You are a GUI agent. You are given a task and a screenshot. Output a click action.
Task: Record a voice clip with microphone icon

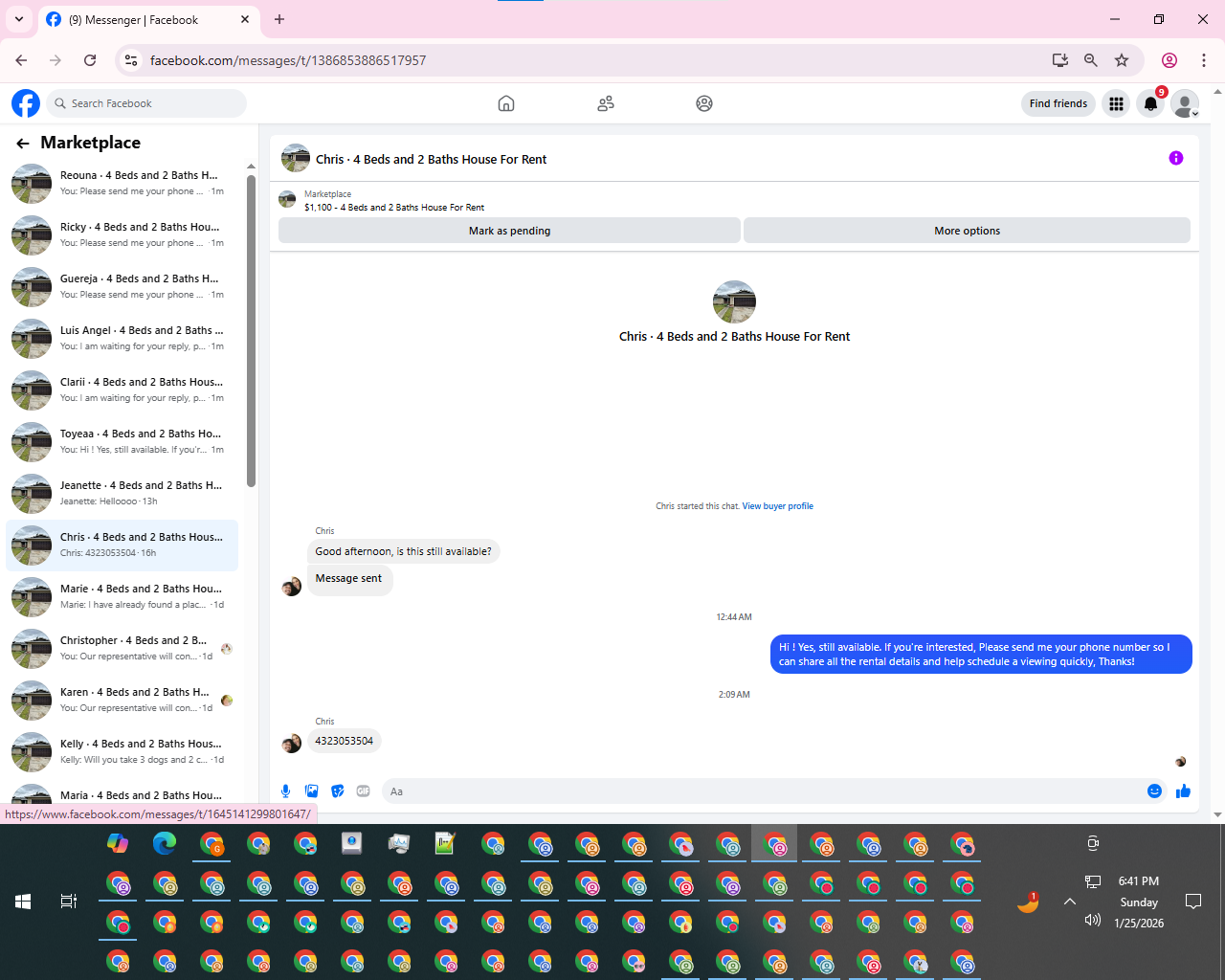[x=285, y=791]
